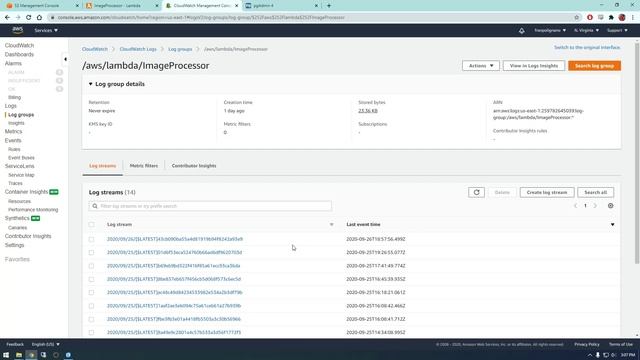Image resolution: width=640 pixels, height=360 pixels.
Task: Open the Privacy Policy footer link
Action: 587,344
